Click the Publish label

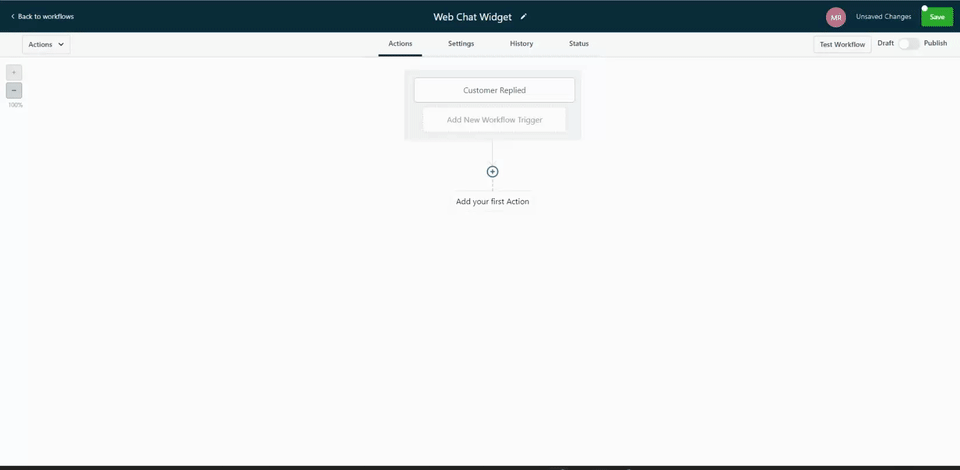coord(935,44)
